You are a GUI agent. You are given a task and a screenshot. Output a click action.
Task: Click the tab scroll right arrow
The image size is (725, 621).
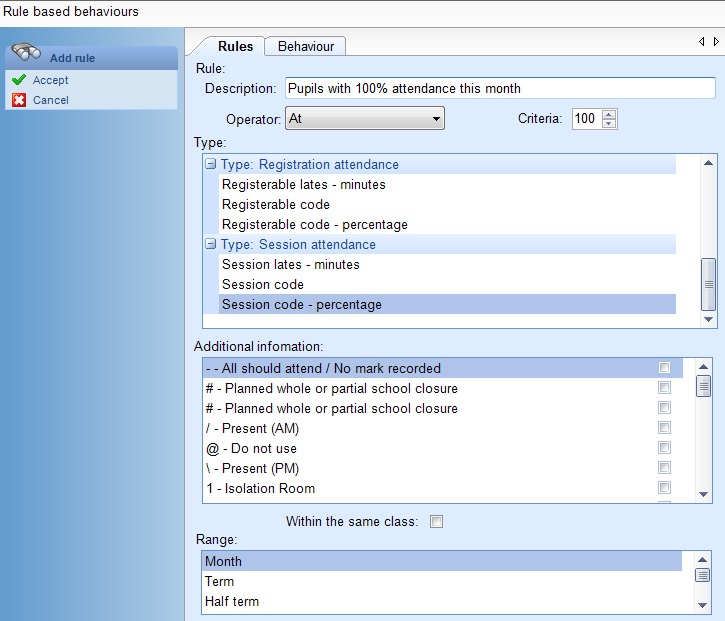pos(716,42)
